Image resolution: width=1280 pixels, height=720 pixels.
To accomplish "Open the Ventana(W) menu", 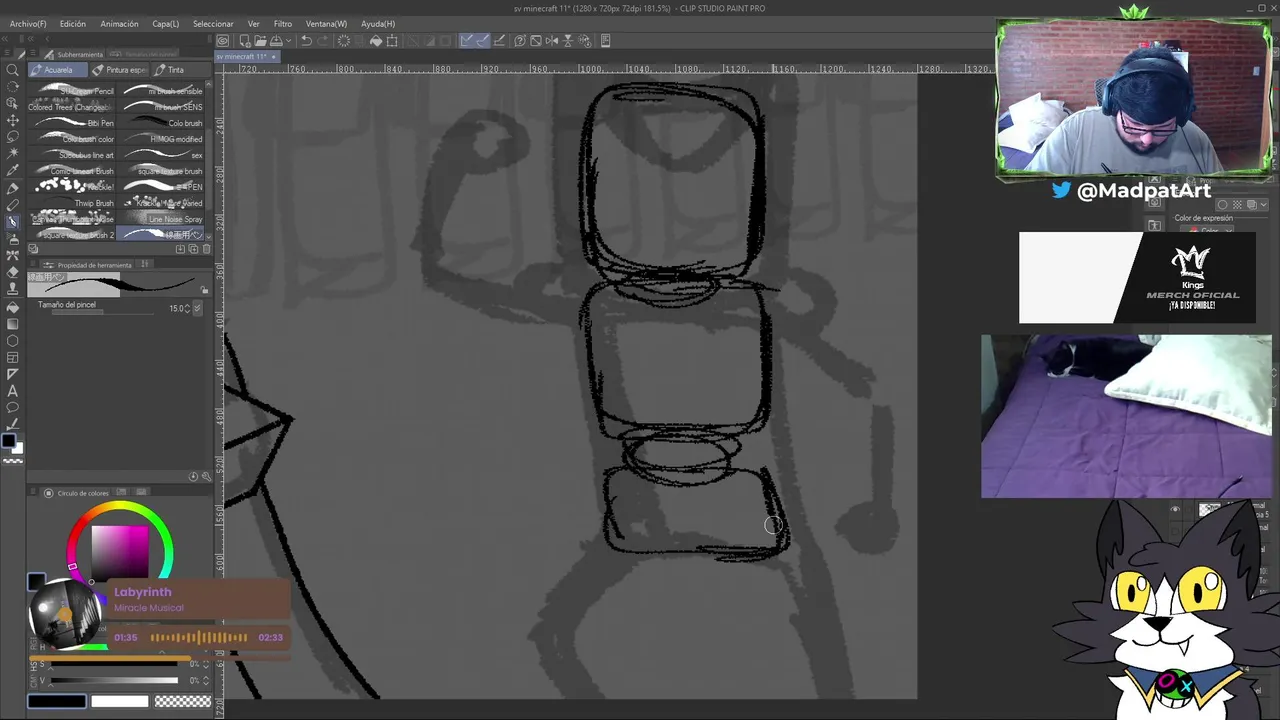I will pos(326,23).
